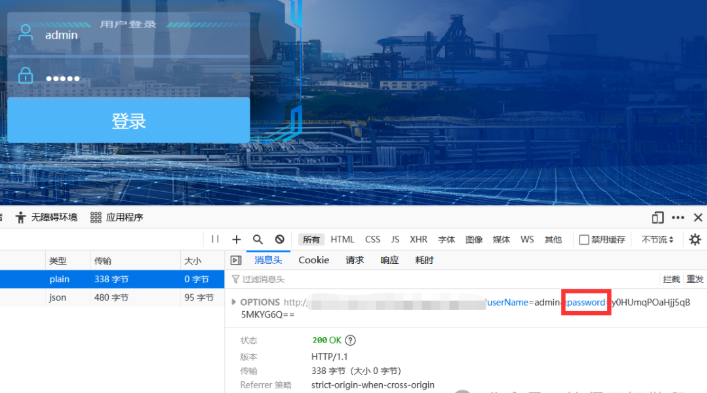The height and width of the screenshot is (393, 707).
Task: Open the 不节流 throttling dropdown
Action: (657, 239)
